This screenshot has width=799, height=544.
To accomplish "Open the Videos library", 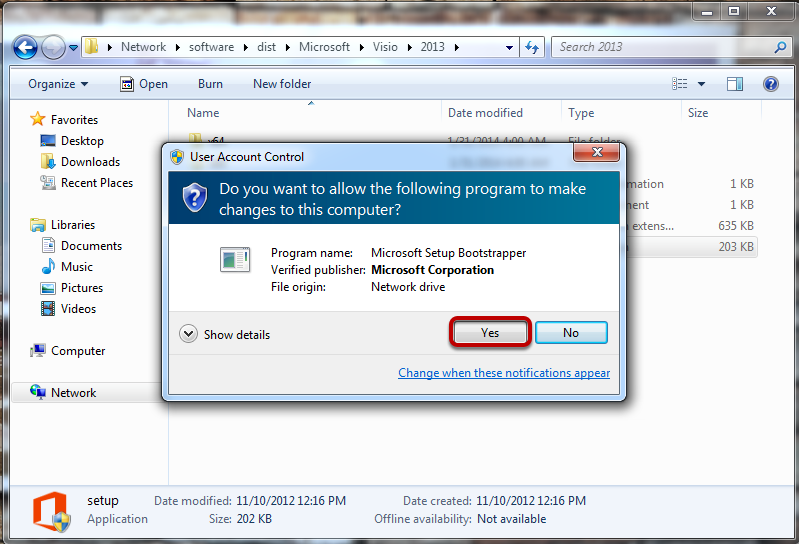I will point(78,309).
